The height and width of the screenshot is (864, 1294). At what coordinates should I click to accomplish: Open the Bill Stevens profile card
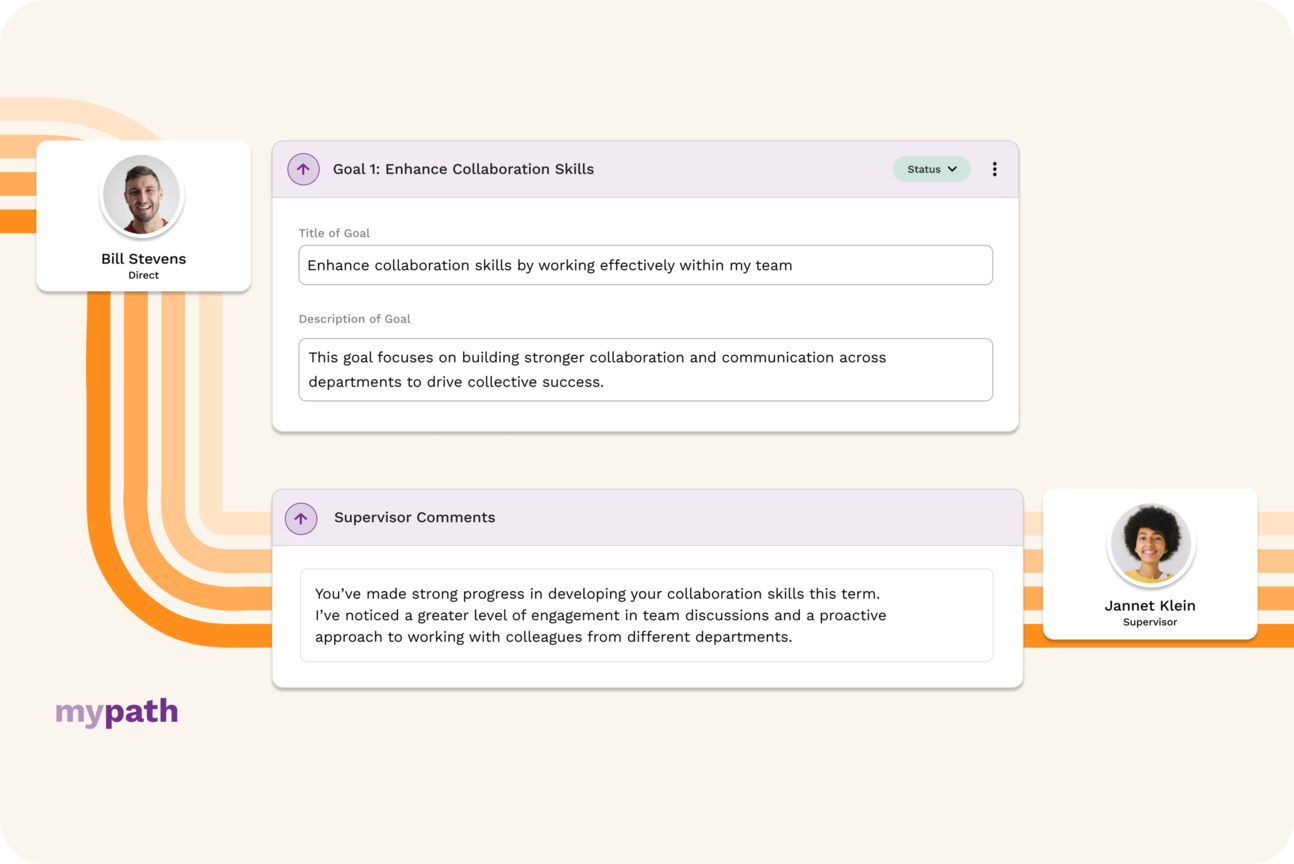143,216
